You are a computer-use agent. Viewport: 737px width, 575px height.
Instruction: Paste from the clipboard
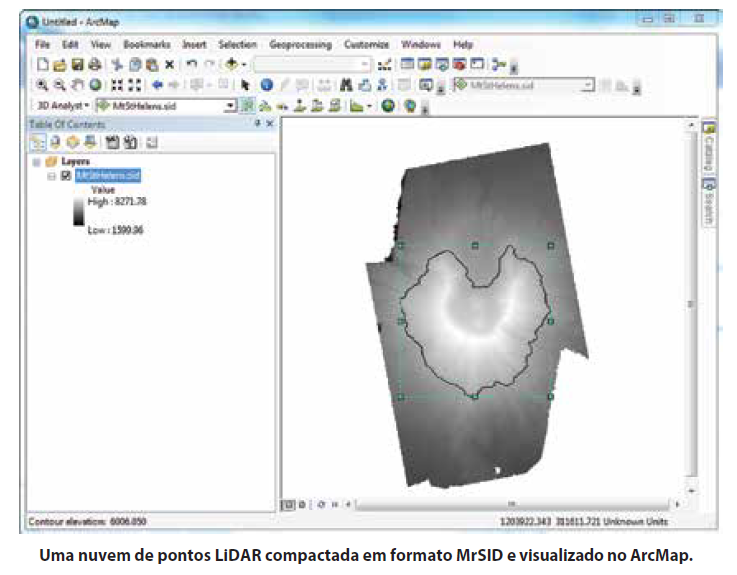[x=151, y=64]
